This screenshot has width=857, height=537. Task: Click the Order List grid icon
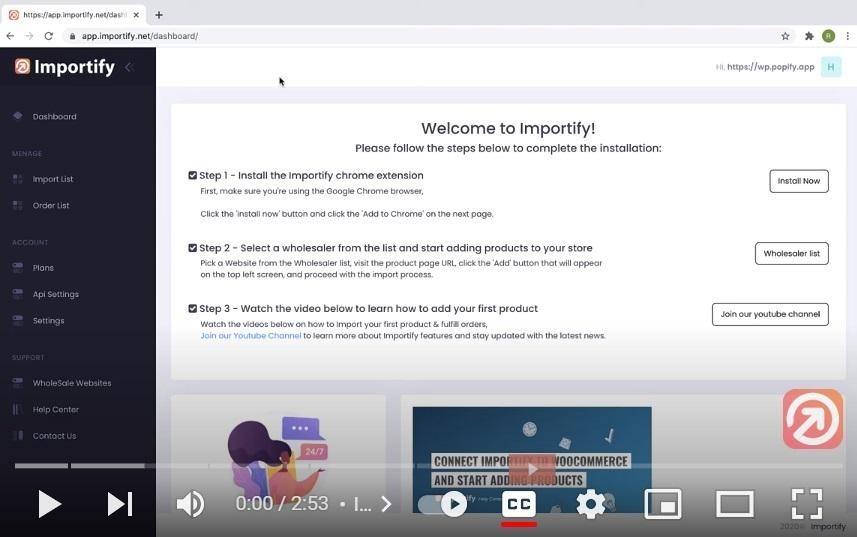17,205
